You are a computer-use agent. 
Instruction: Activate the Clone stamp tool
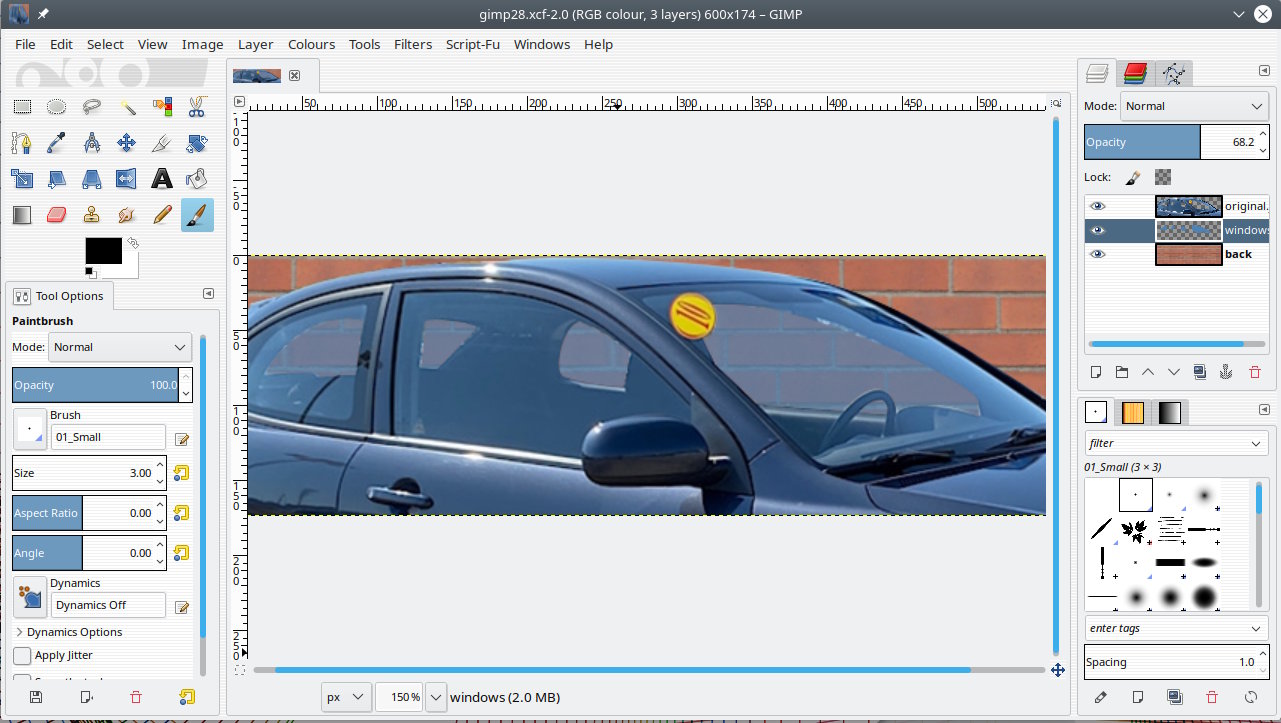point(92,215)
